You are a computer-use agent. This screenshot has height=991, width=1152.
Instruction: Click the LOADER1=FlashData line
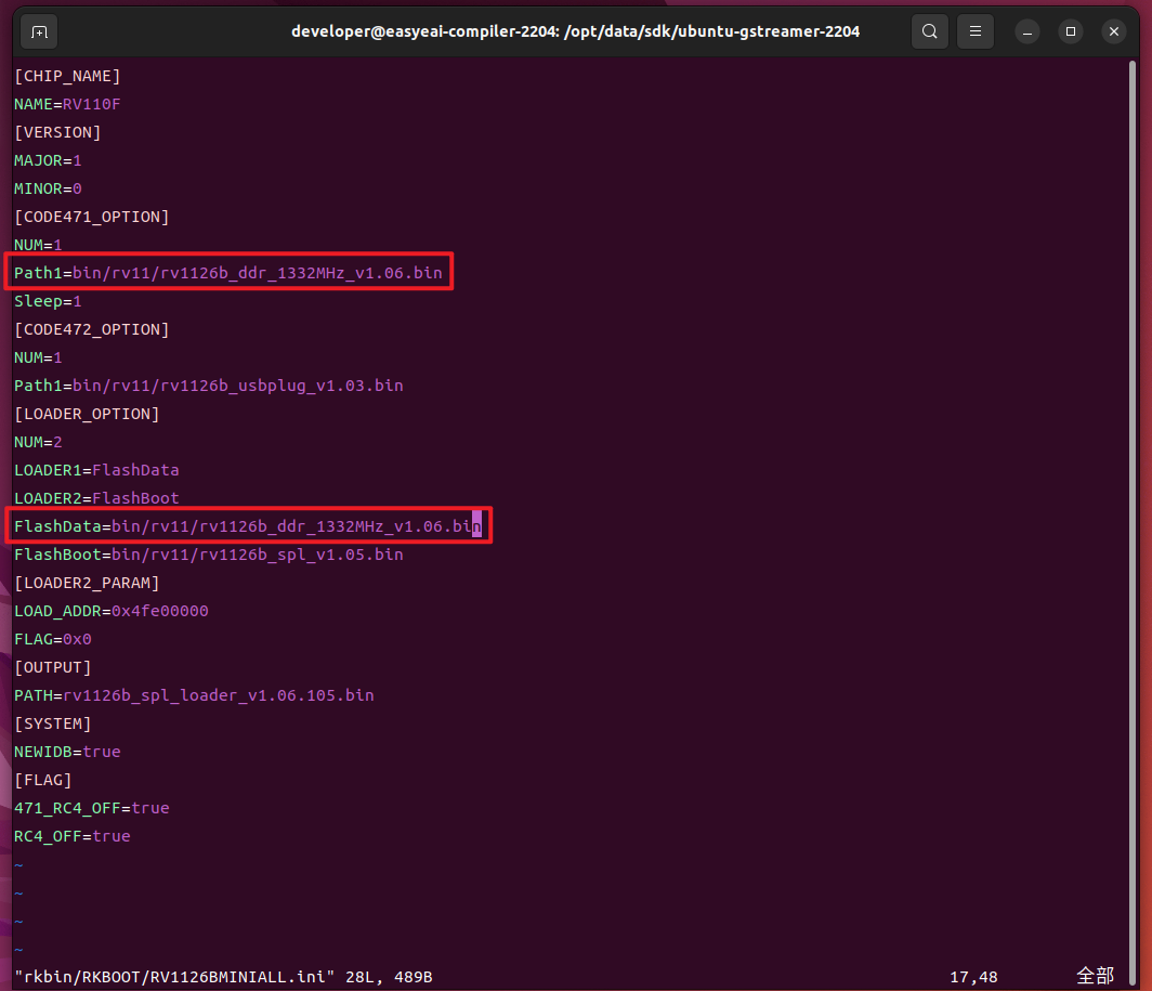point(96,470)
